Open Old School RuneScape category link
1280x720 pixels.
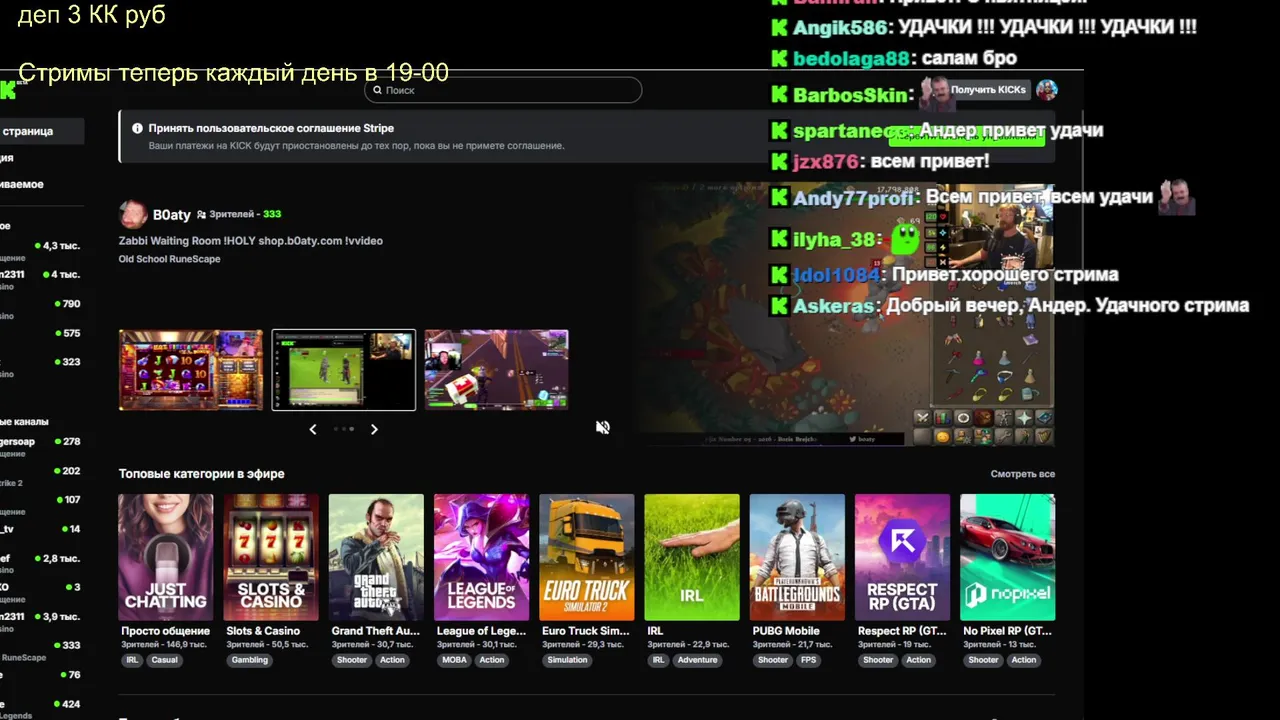click(x=169, y=259)
